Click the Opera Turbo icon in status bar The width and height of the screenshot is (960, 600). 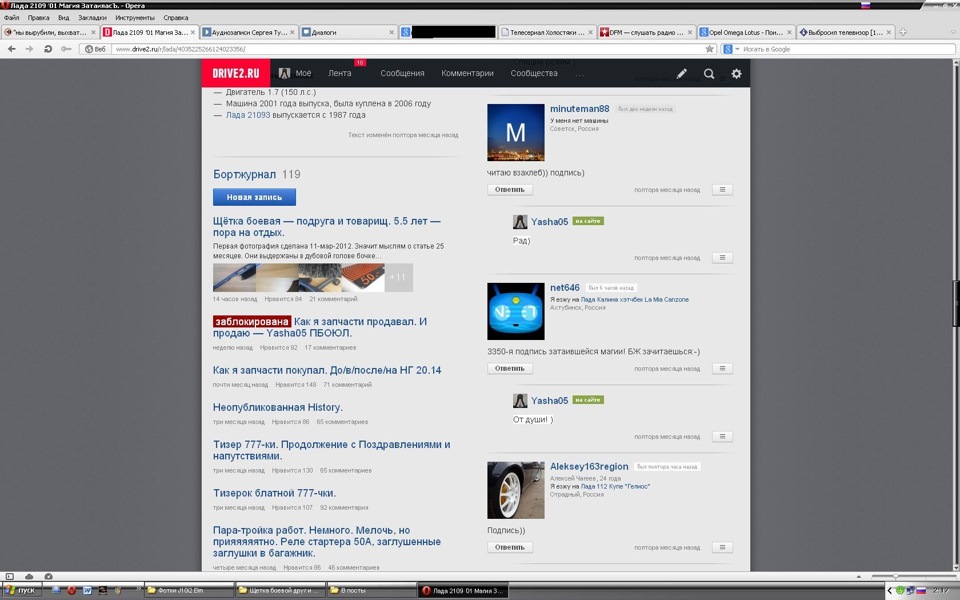point(48,576)
